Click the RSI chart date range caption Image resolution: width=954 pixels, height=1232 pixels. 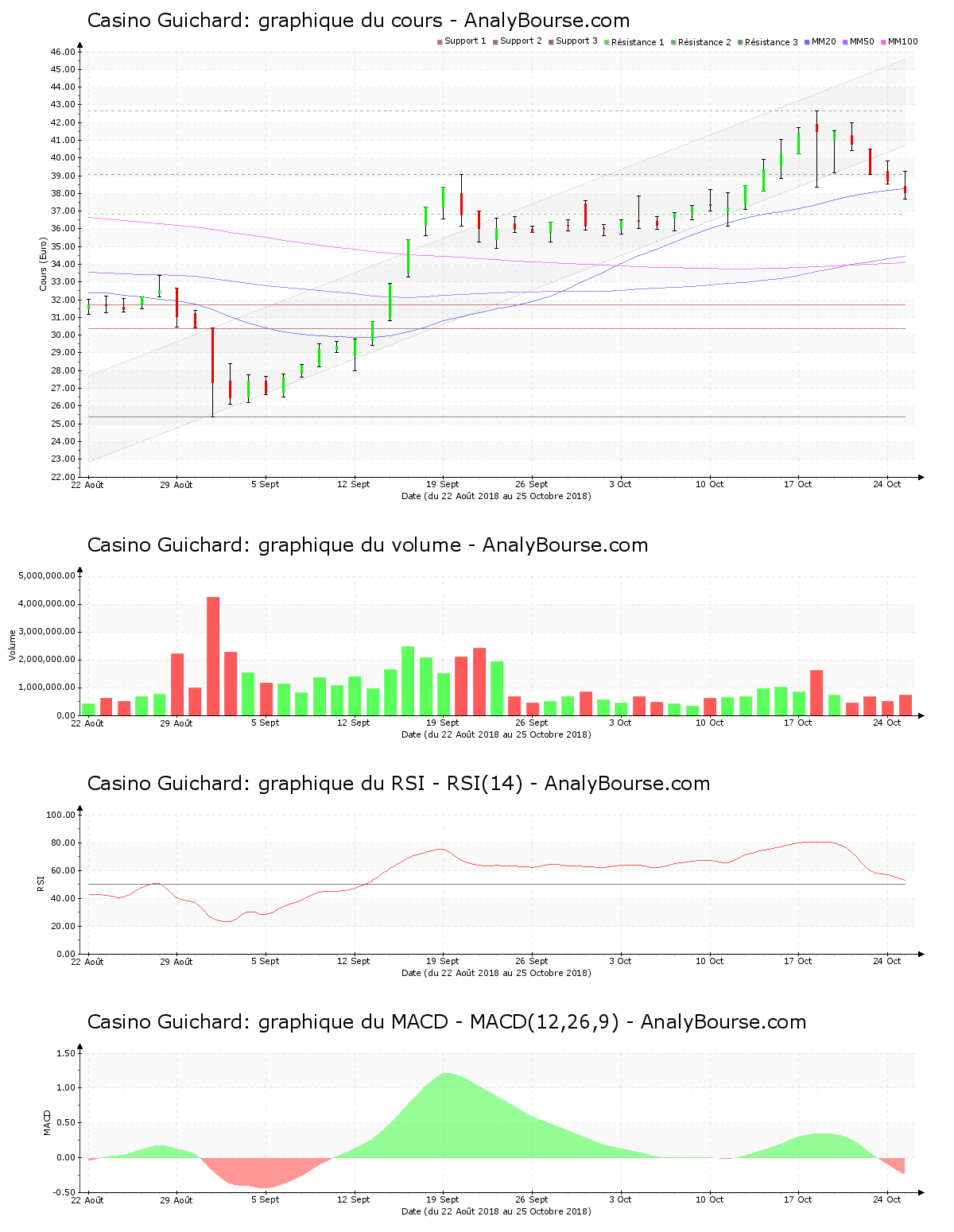point(496,973)
